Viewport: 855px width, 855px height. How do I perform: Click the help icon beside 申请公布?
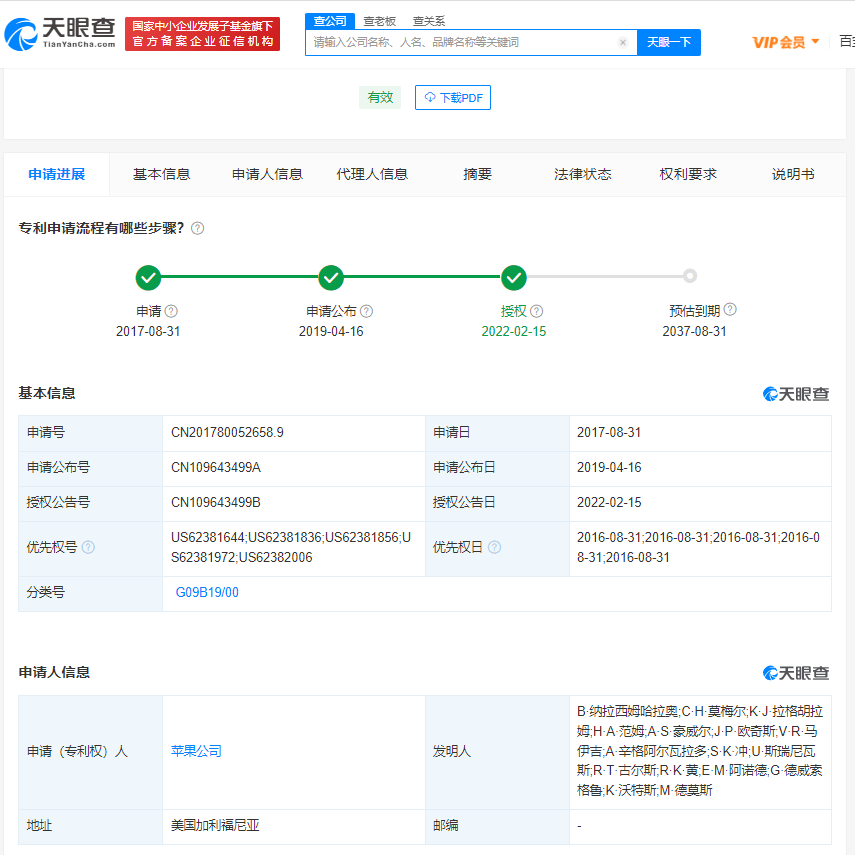[x=366, y=311]
